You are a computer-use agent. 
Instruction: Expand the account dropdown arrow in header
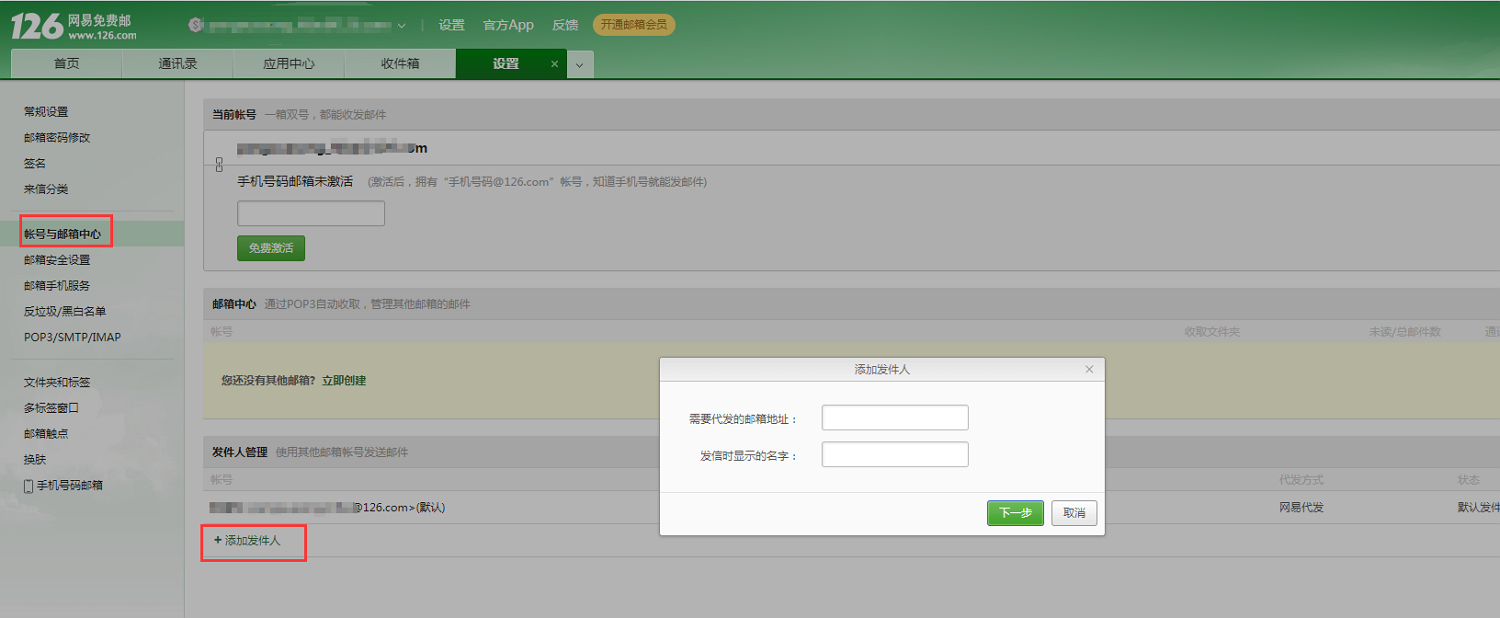[x=402, y=25]
